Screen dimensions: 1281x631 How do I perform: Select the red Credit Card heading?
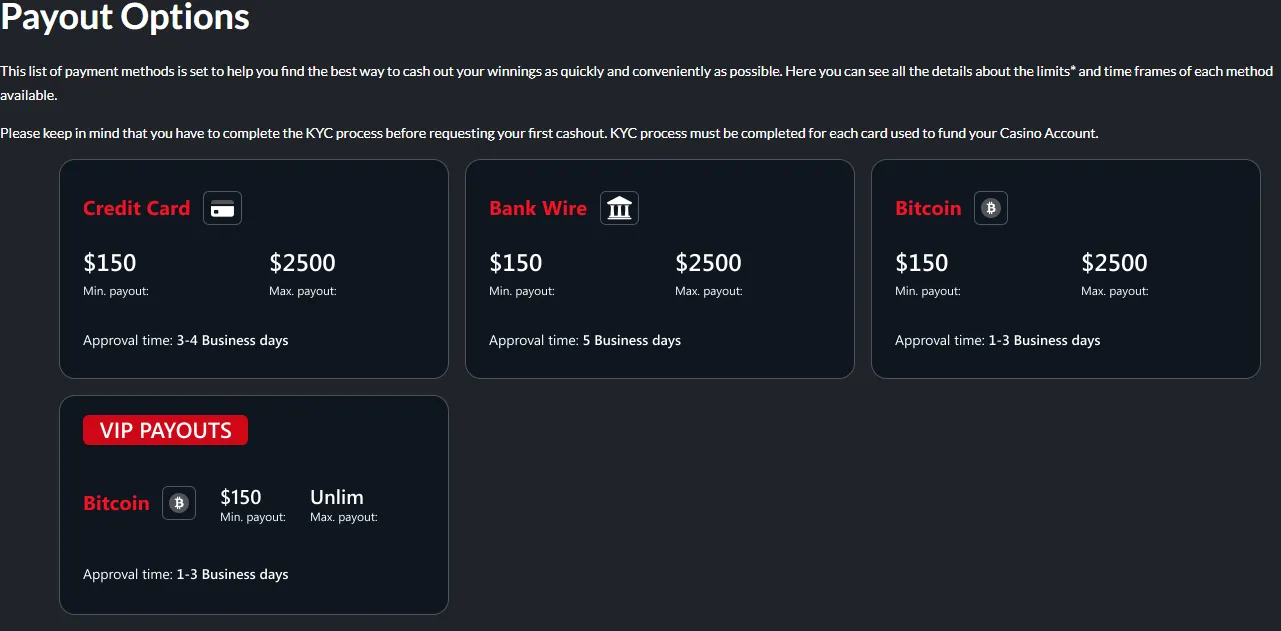pyautogui.click(x=136, y=208)
